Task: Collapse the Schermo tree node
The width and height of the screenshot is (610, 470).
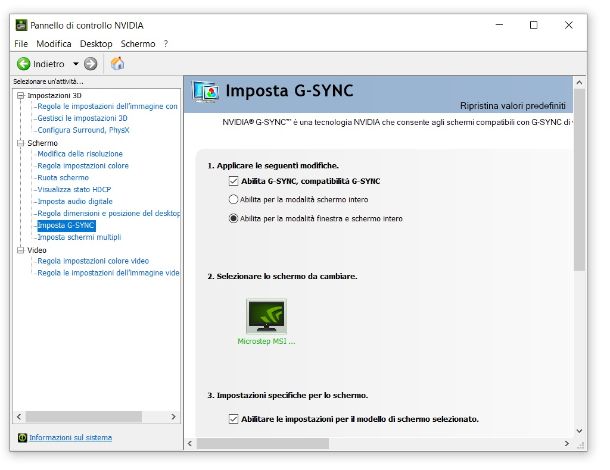Action: pos(21,143)
